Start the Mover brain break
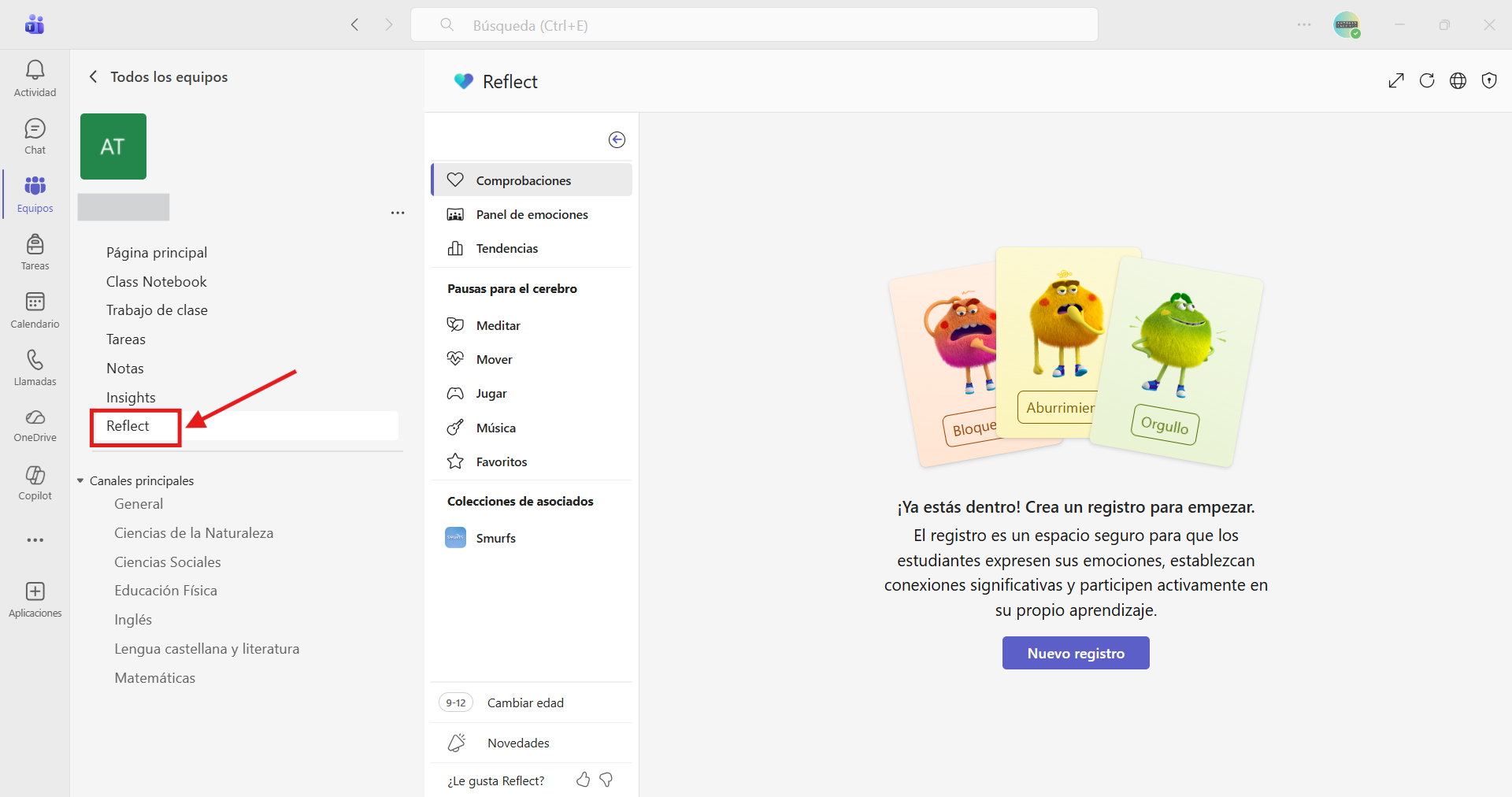Screen dimensions: 1512x797 (532, 359)
